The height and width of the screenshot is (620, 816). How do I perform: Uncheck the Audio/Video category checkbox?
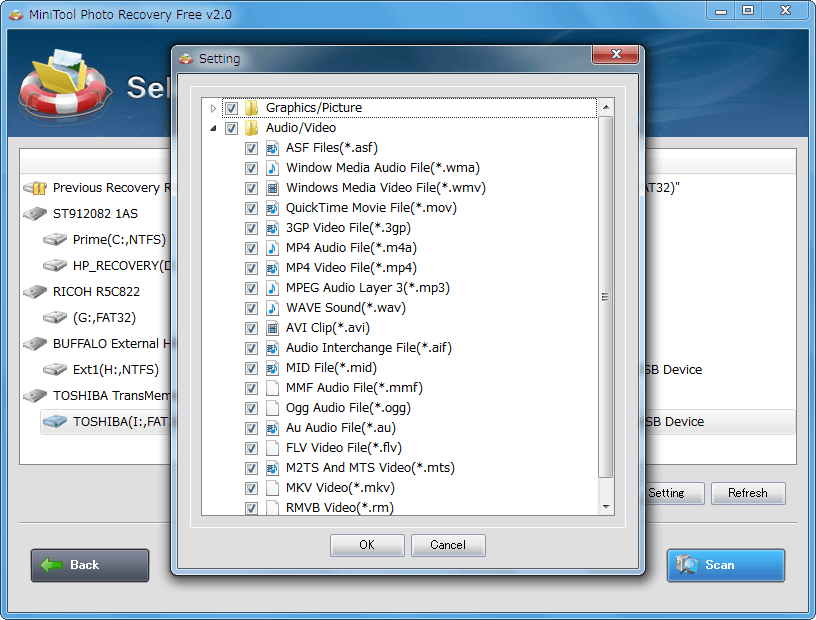tap(232, 128)
